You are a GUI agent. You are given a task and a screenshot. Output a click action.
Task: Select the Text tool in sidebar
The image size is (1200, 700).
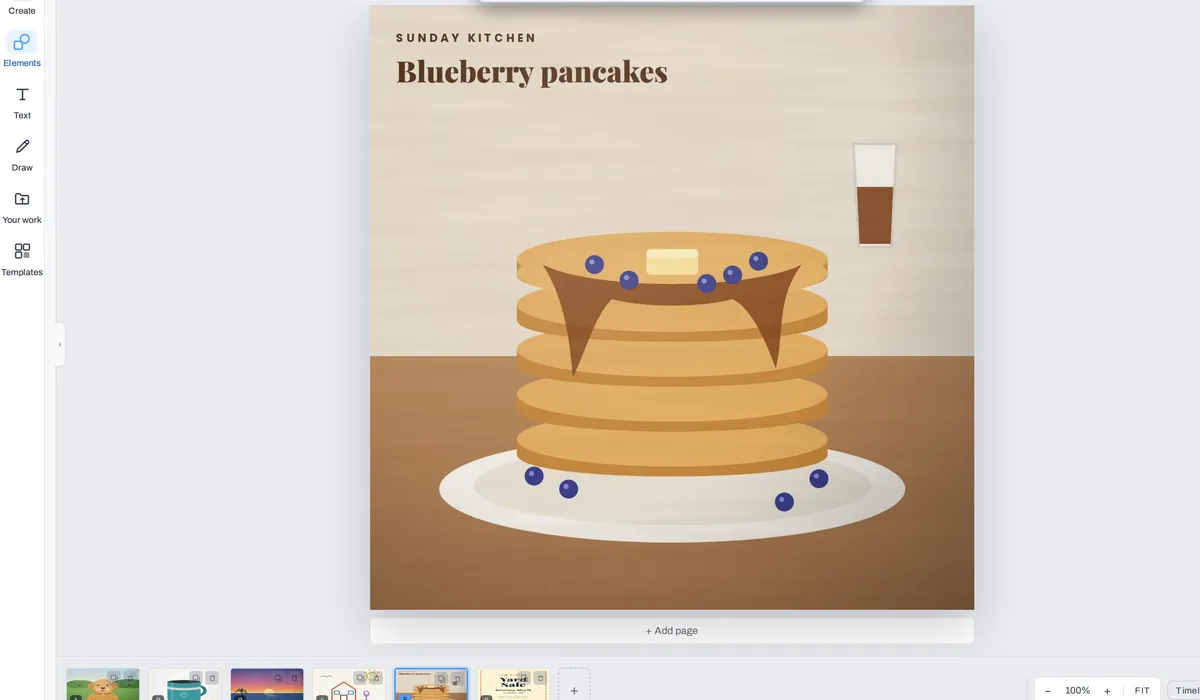[x=22, y=102]
